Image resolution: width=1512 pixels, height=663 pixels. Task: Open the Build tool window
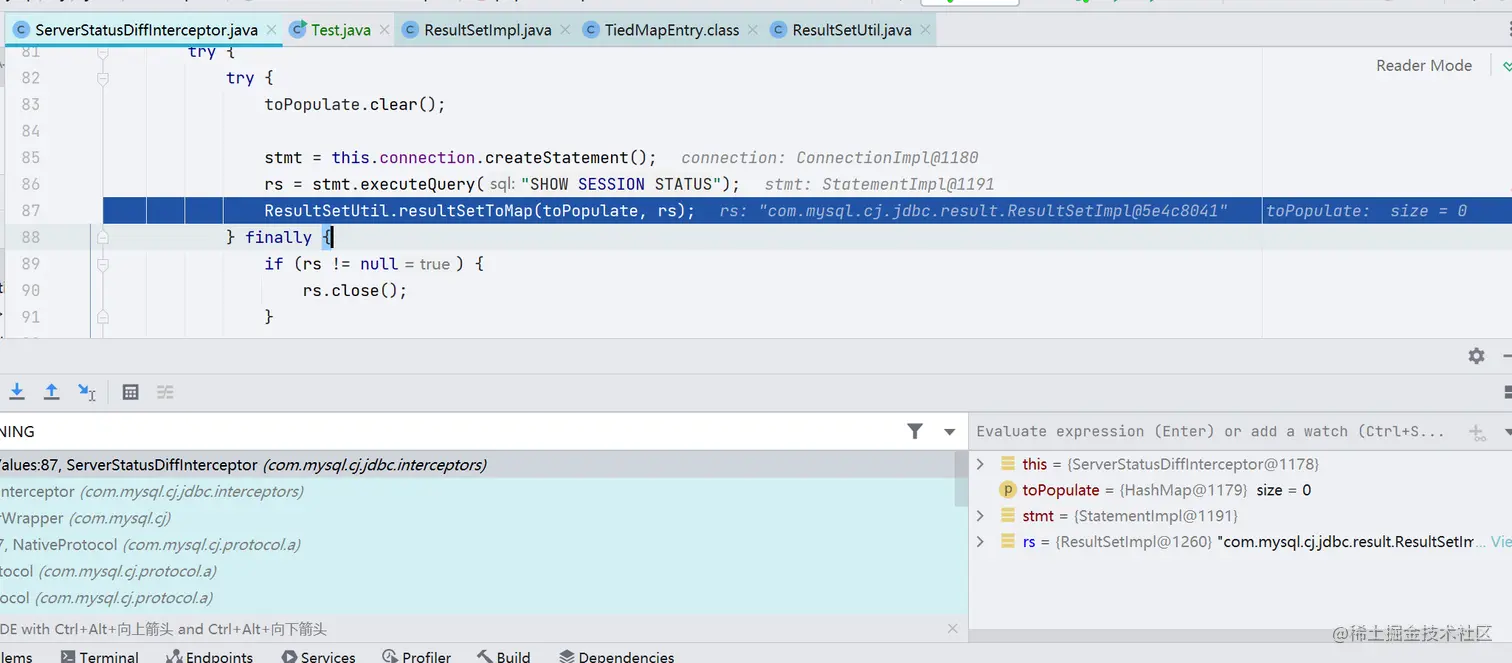(x=504, y=656)
